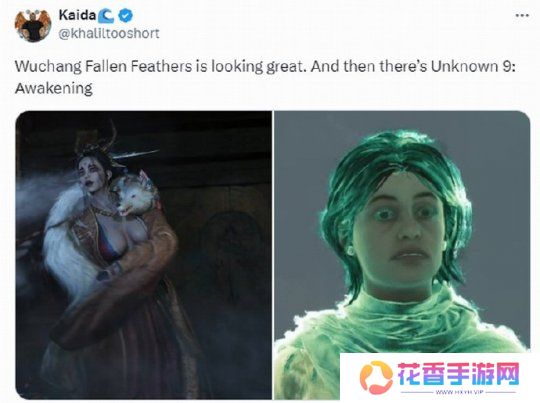Click the words Unknown 9: in the tweet
Screen dimensions: 540x403
pos(473,66)
